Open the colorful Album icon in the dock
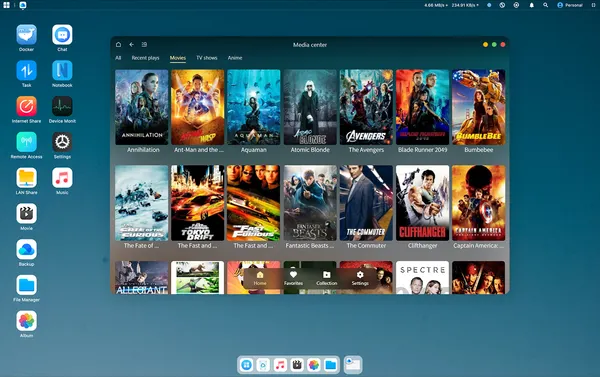The height and width of the screenshot is (377, 600). click(x=314, y=365)
